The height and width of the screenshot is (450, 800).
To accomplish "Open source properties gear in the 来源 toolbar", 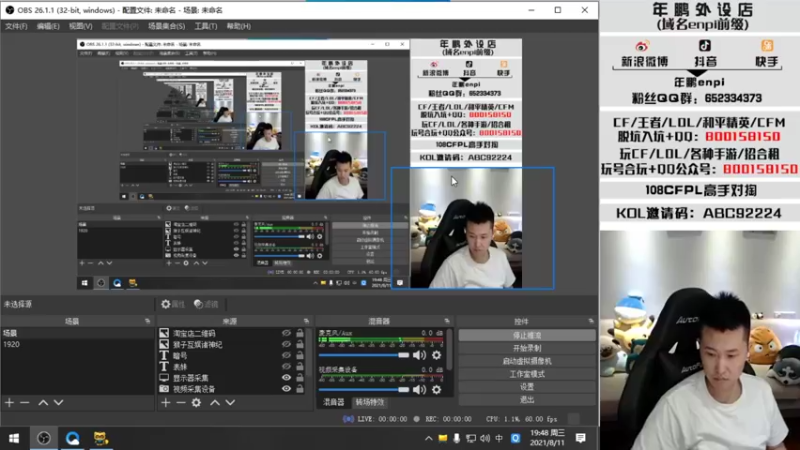I will point(196,403).
